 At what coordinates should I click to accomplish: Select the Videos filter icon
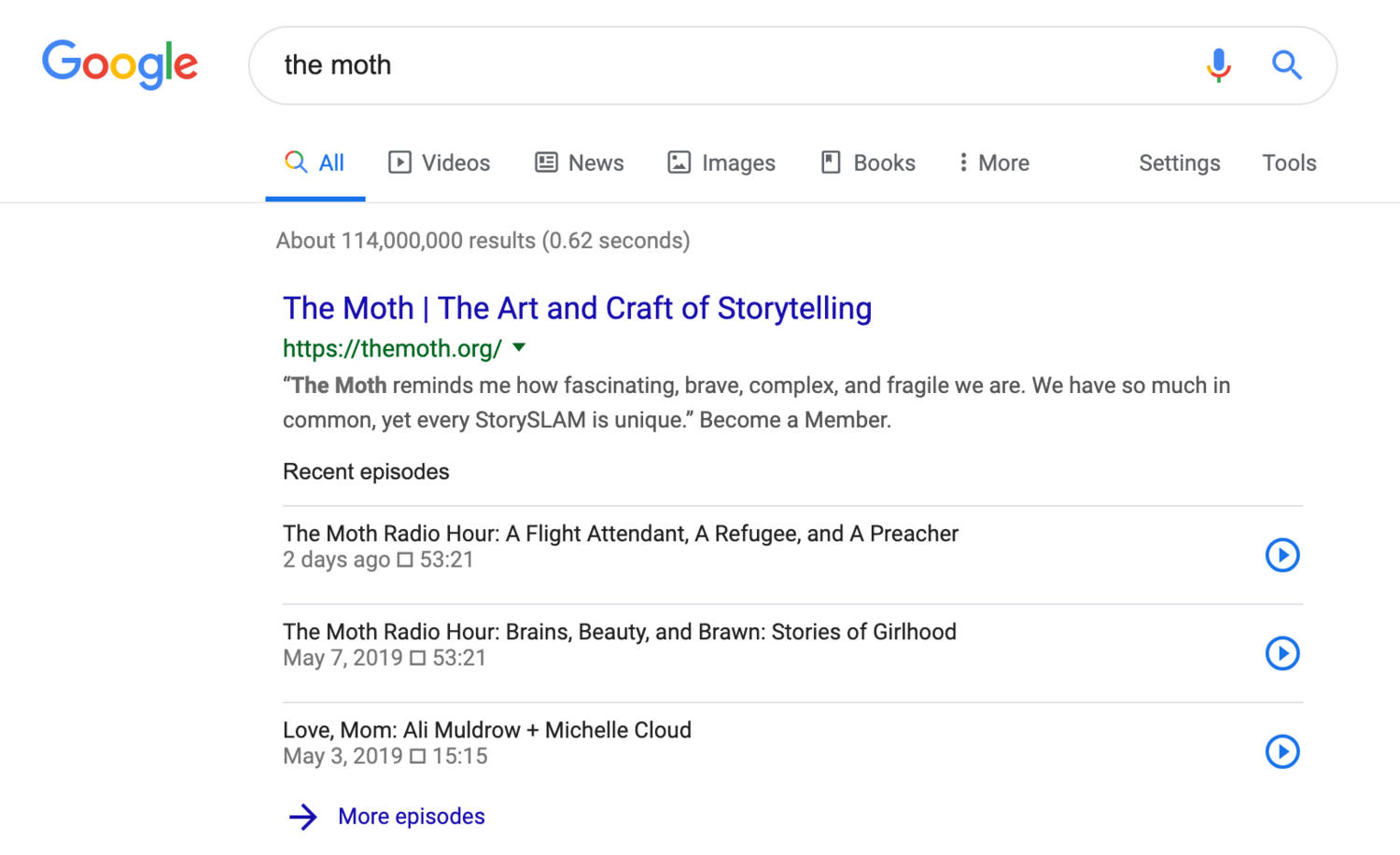[399, 161]
